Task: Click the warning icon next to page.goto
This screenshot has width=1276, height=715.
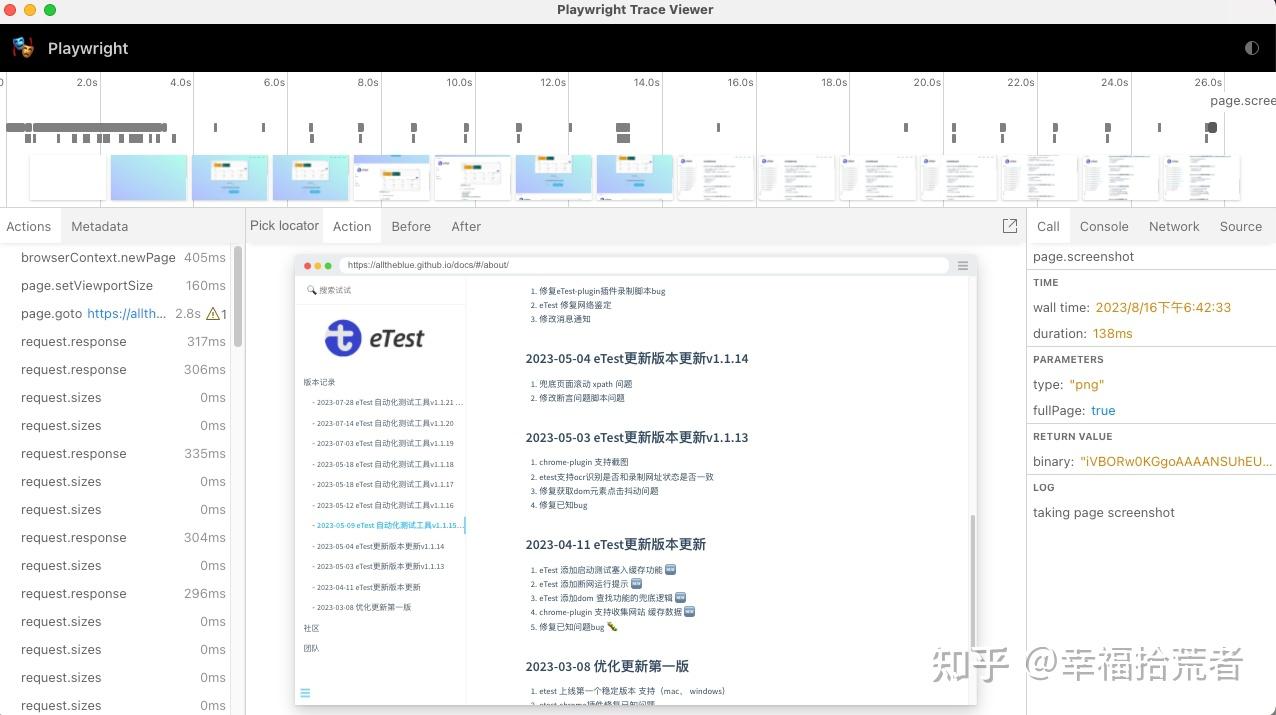Action: [x=212, y=313]
